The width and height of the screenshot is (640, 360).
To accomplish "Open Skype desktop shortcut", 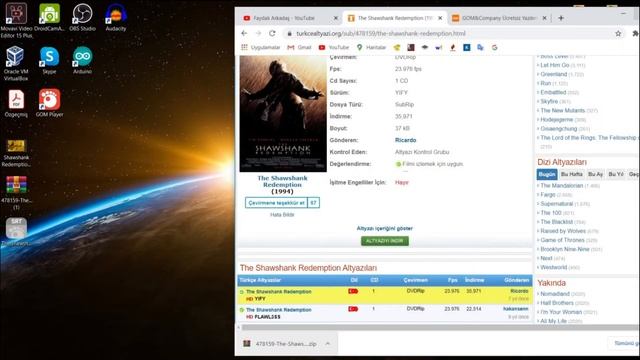I will pos(49,60).
